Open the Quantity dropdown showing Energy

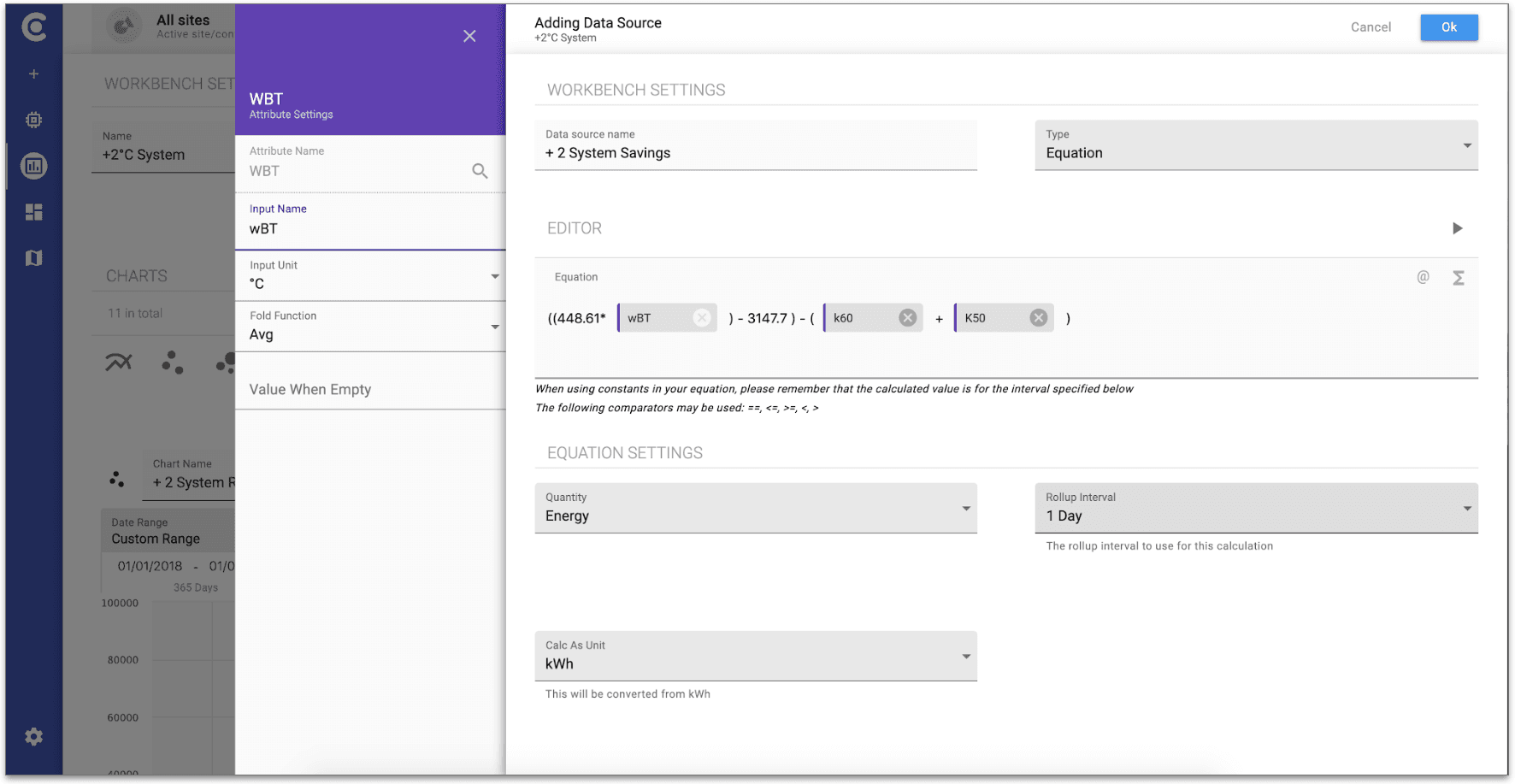(967, 508)
